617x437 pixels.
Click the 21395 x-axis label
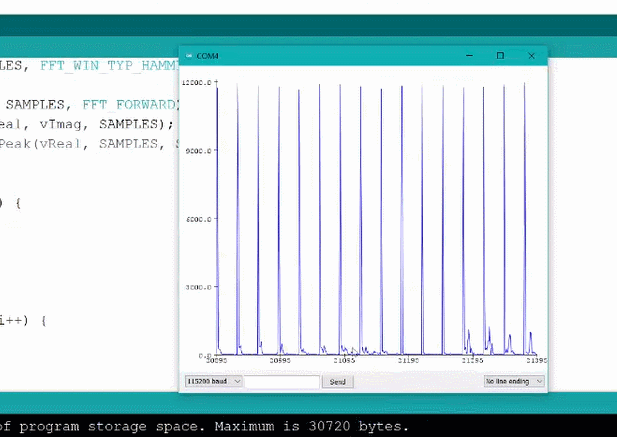[535, 360]
